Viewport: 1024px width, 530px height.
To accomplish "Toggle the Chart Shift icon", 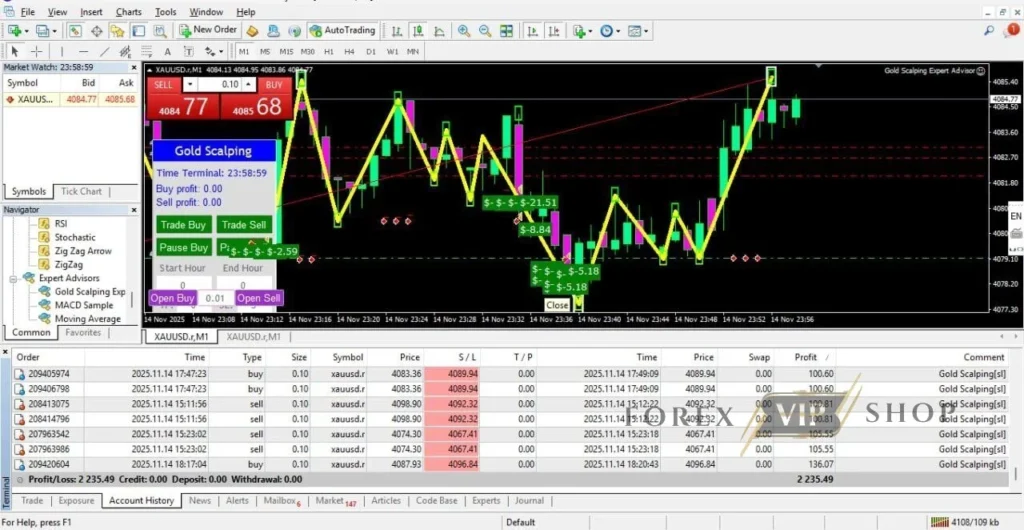I will point(554,31).
